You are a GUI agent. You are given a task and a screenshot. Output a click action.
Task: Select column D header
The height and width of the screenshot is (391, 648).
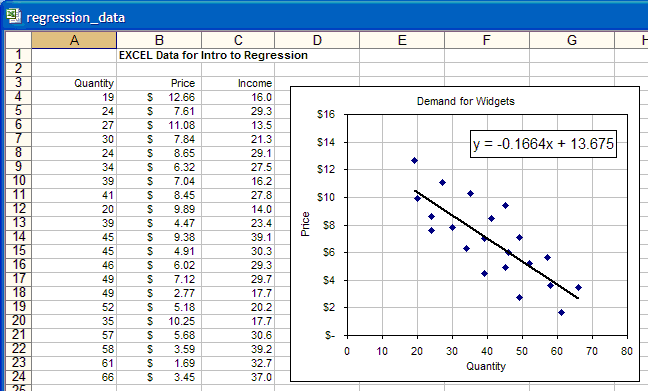317,40
